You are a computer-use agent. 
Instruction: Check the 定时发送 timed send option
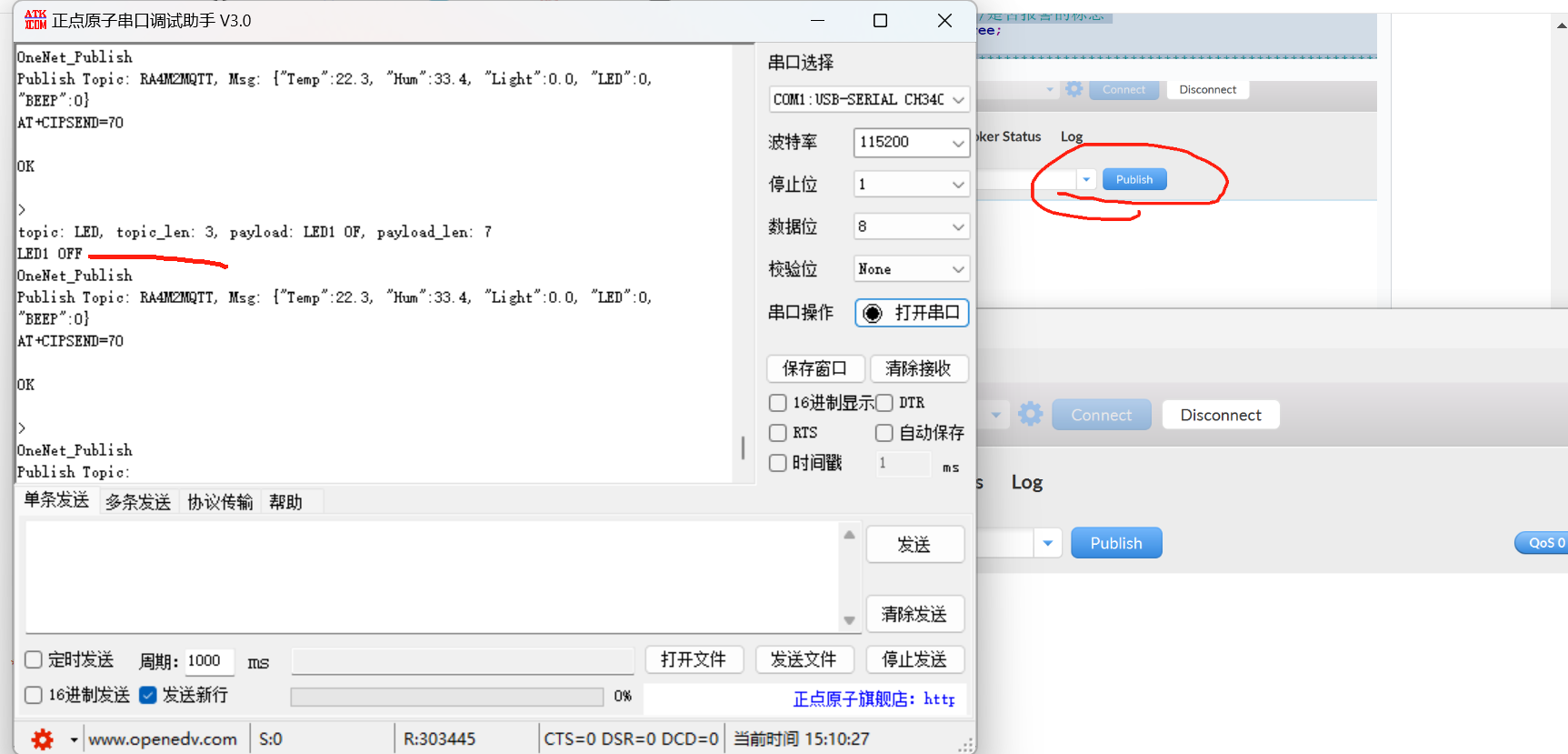pos(34,659)
